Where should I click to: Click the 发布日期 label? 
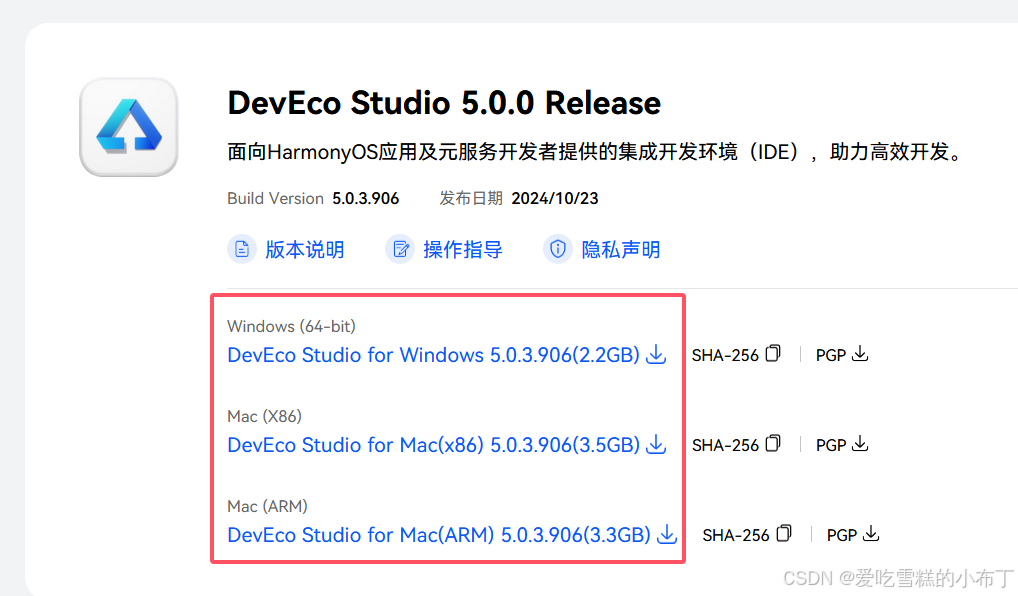471,199
